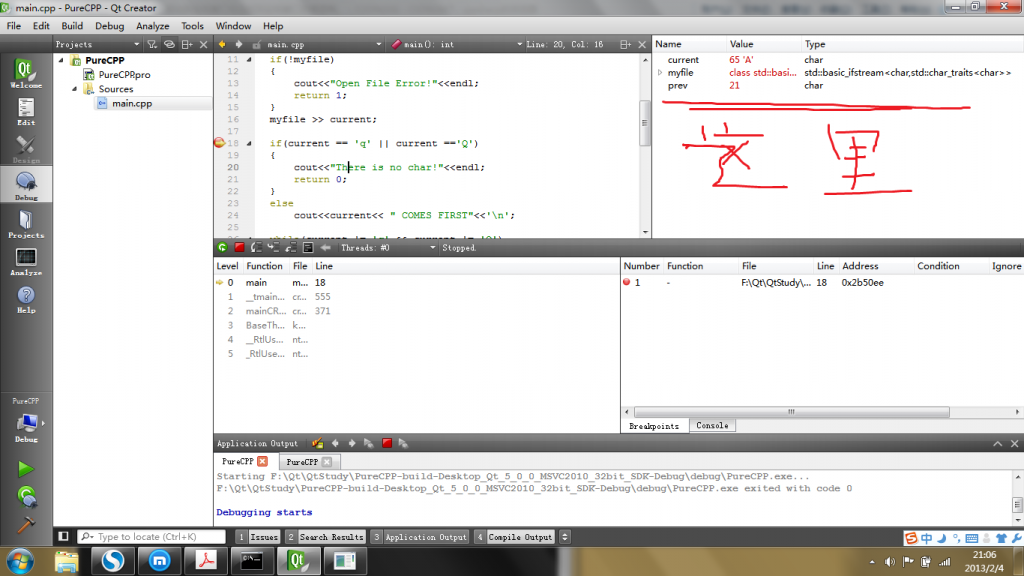The height and width of the screenshot is (576, 1024).
Task: Open the Help mode in sidebar
Action: 26,299
